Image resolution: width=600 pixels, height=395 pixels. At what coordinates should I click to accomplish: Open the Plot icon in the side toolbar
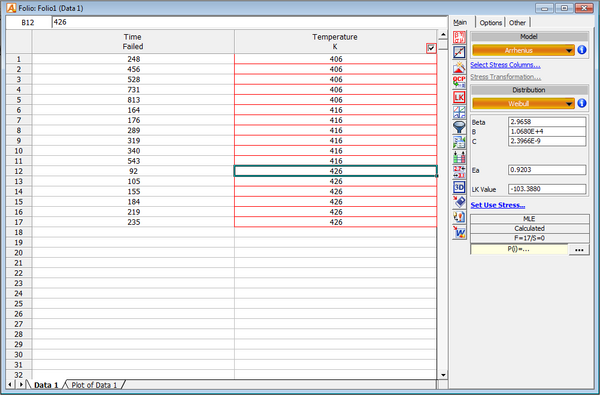tap(459, 52)
